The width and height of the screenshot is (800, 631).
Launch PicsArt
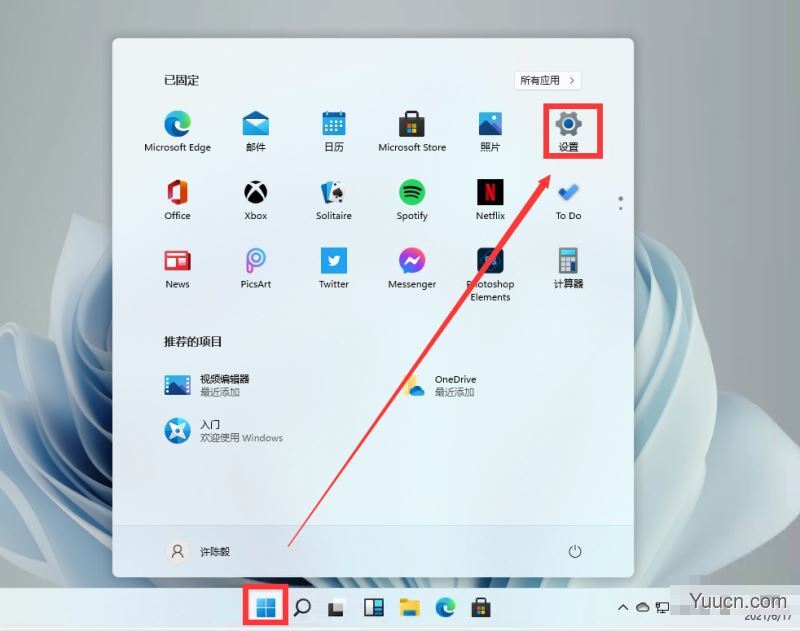pyautogui.click(x=256, y=268)
